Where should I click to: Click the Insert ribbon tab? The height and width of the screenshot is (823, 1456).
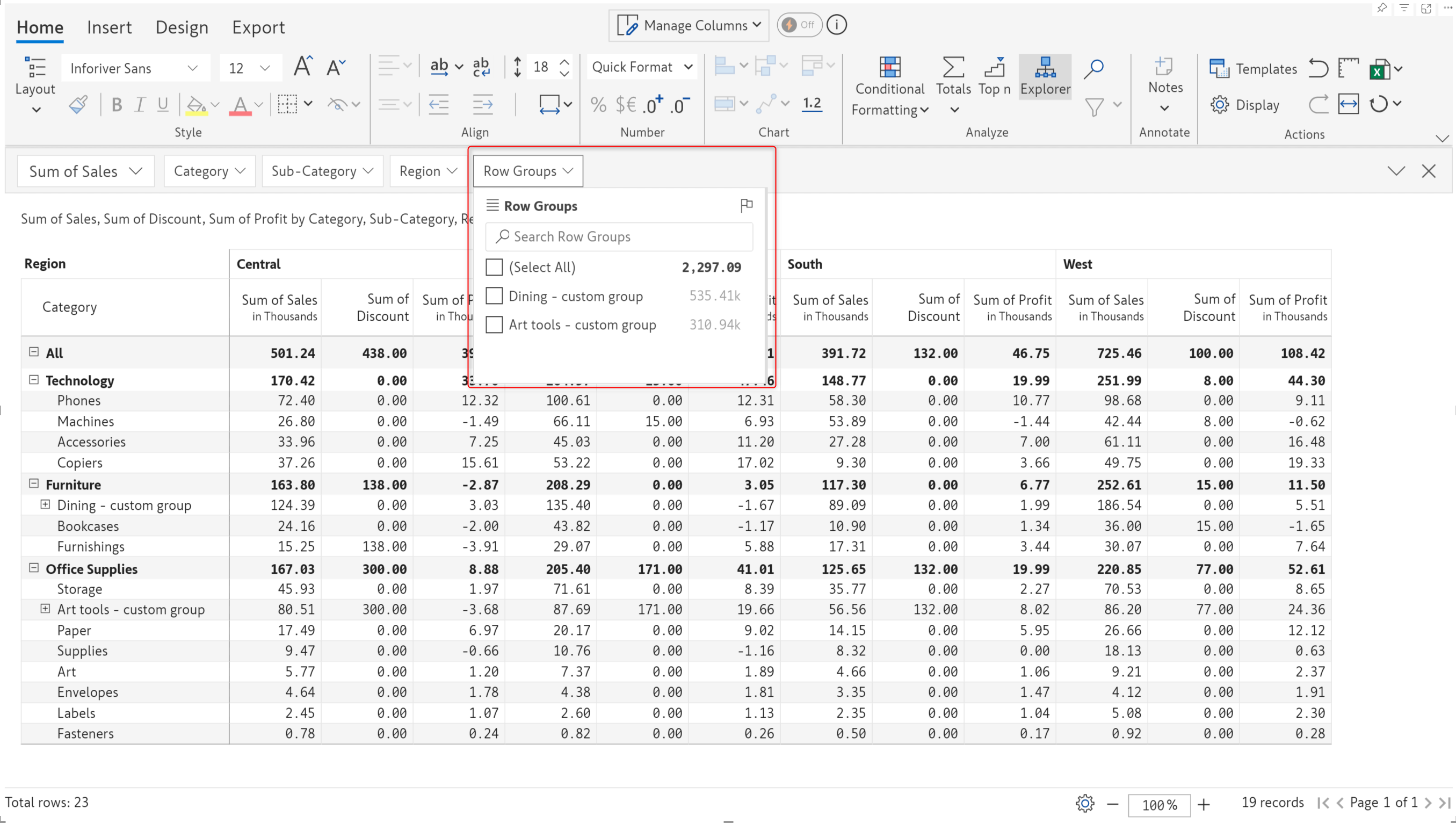click(109, 27)
